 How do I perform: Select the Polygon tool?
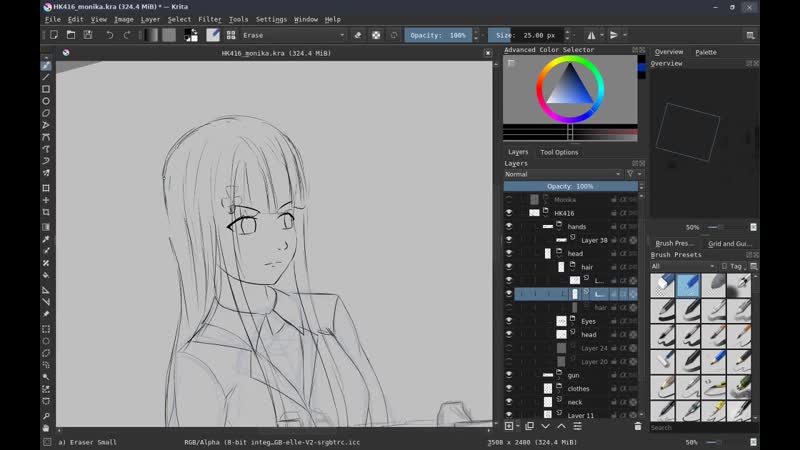tap(46, 113)
